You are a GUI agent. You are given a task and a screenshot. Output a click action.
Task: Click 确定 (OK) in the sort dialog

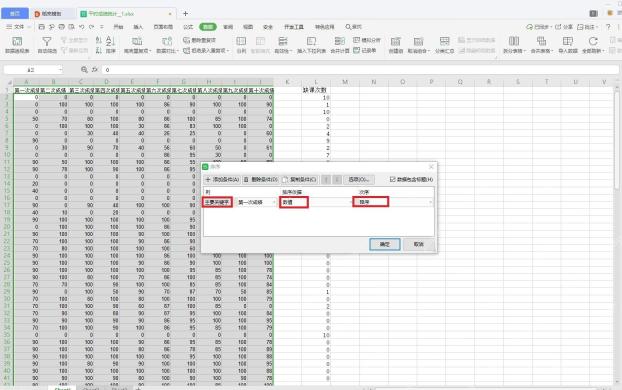point(384,244)
